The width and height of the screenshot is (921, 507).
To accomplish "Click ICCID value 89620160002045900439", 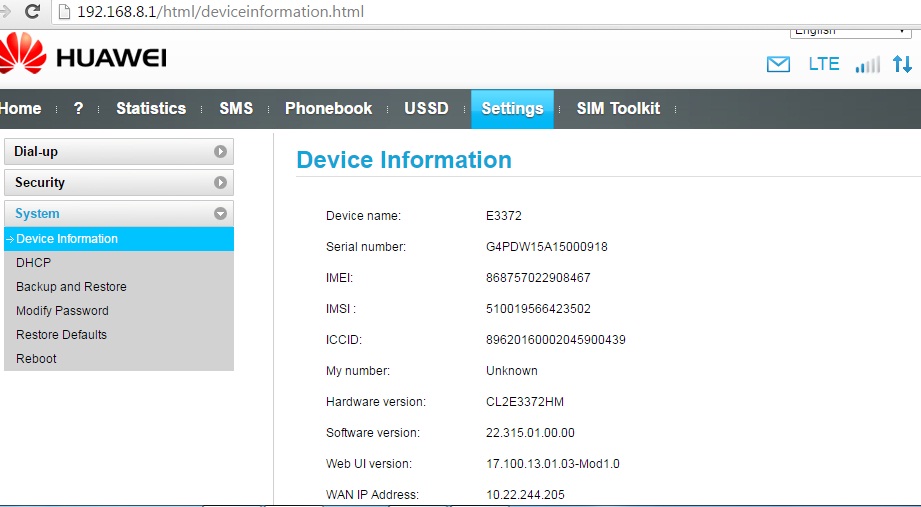I will tap(555, 340).
